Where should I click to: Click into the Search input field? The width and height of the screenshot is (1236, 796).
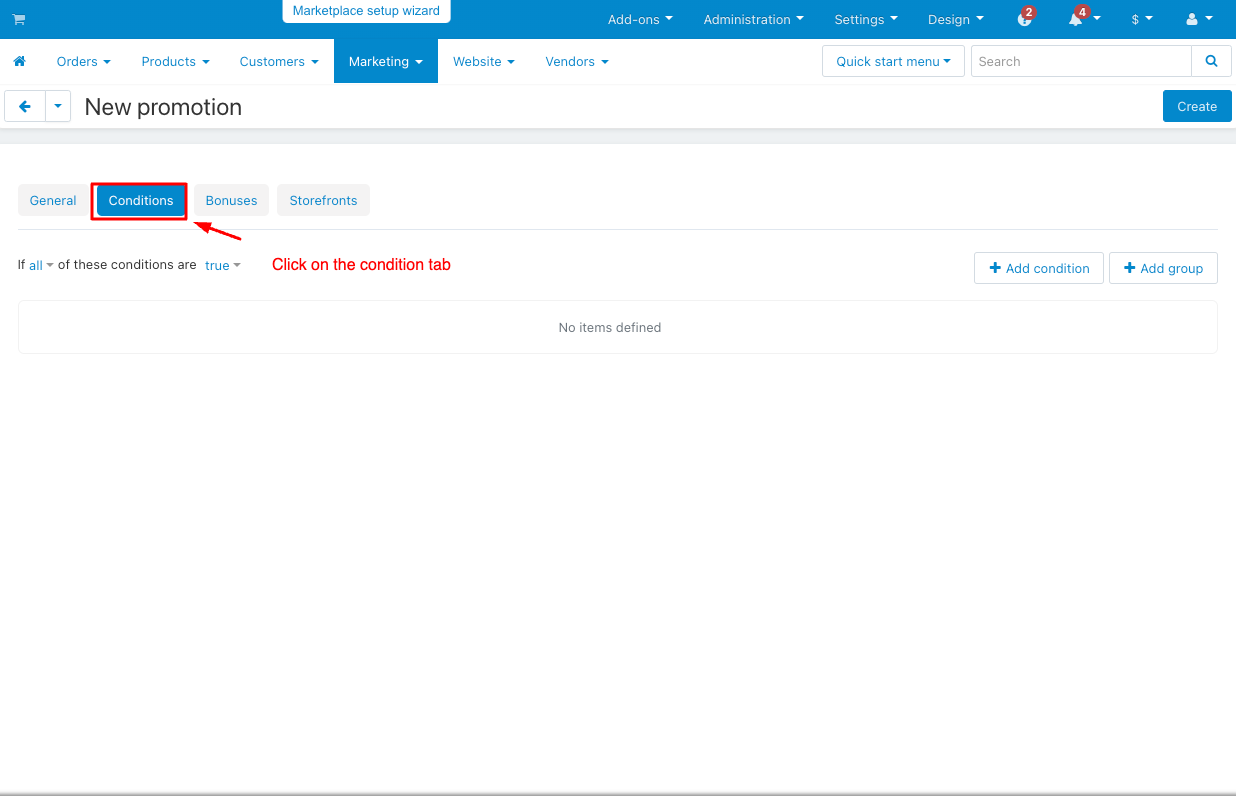pyautogui.click(x=1080, y=61)
